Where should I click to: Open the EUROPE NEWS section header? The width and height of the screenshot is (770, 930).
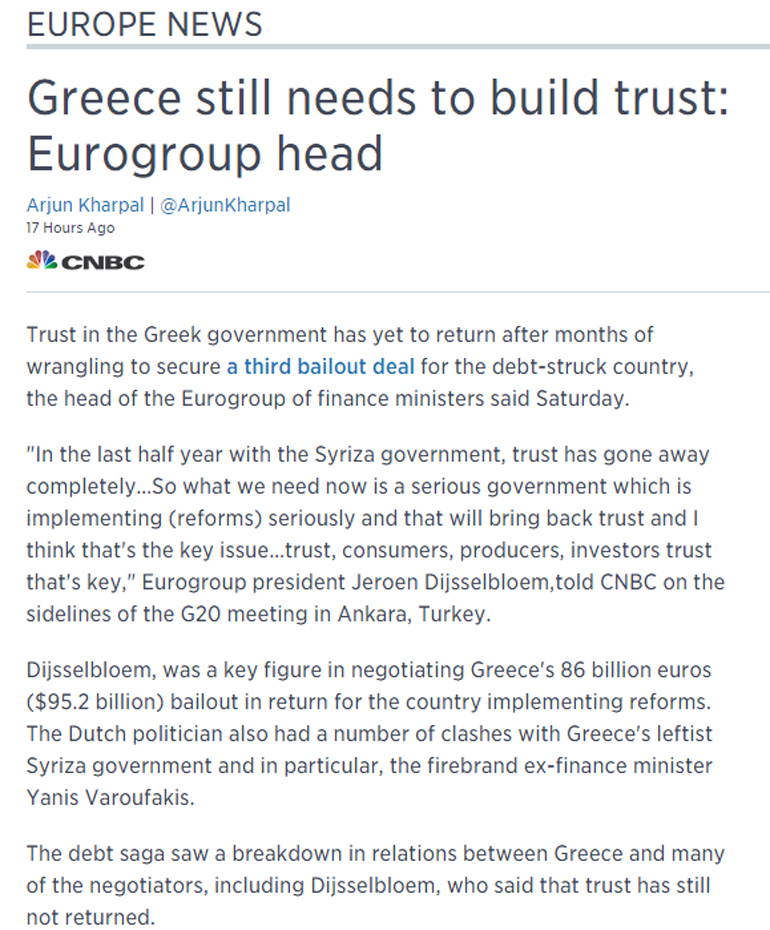[x=144, y=22]
